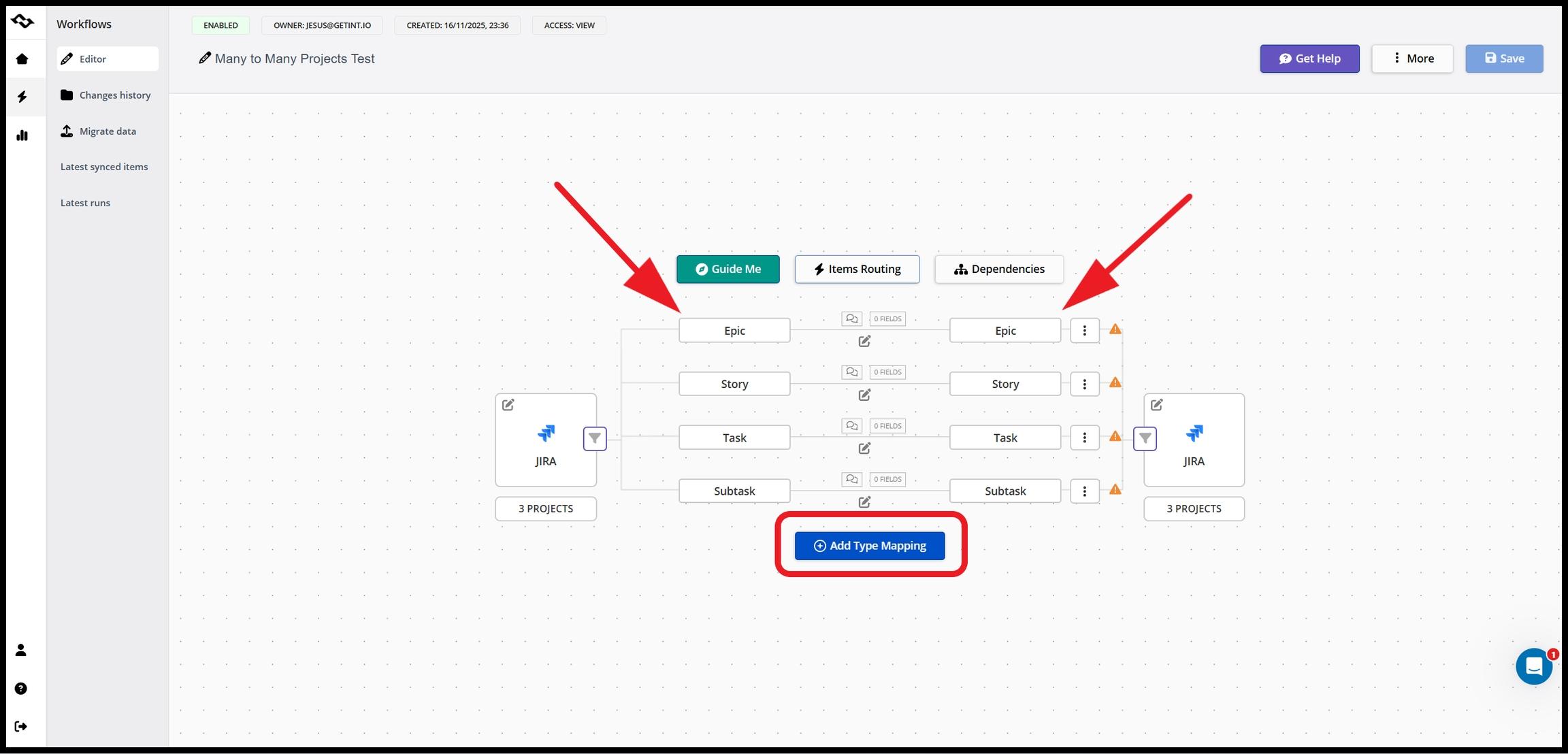
Task: Click the logout icon at sidebar bottom
Action: (21, 726)
